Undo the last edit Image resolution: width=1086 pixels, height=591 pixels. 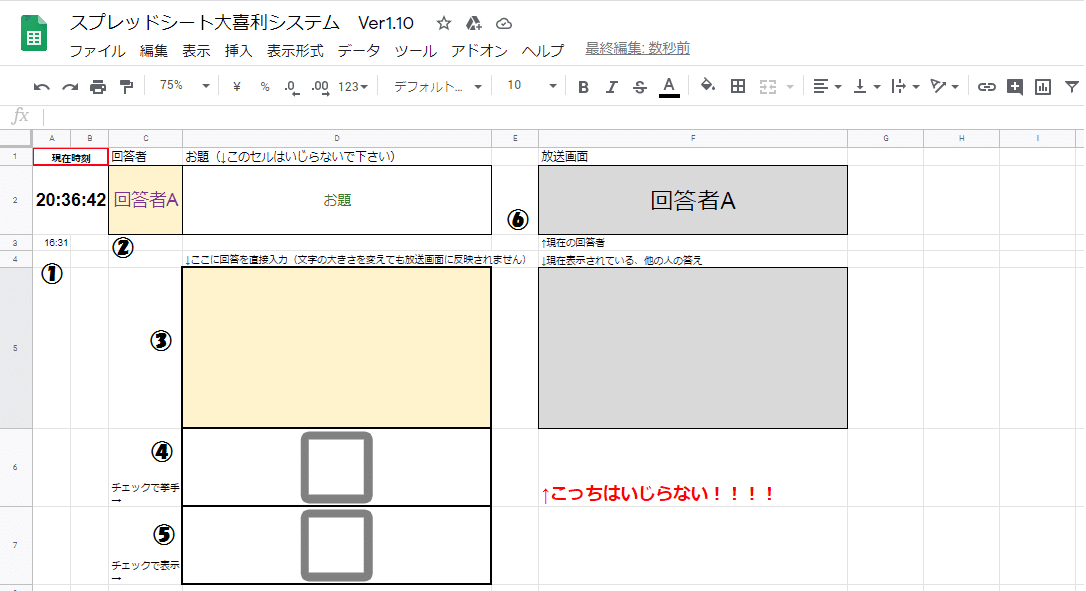(40, 87)
